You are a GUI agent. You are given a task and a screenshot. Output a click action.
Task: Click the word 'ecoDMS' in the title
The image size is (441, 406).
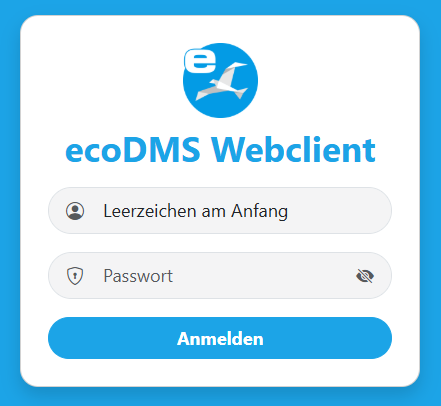pyautogui.click(x=133, y=150)
